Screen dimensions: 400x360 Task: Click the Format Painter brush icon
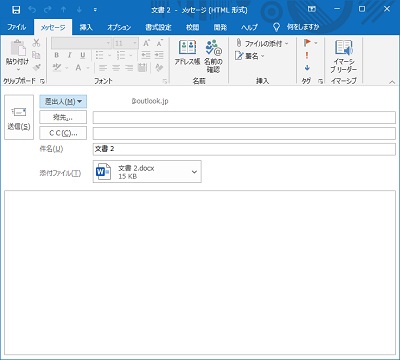coord(36,67)
